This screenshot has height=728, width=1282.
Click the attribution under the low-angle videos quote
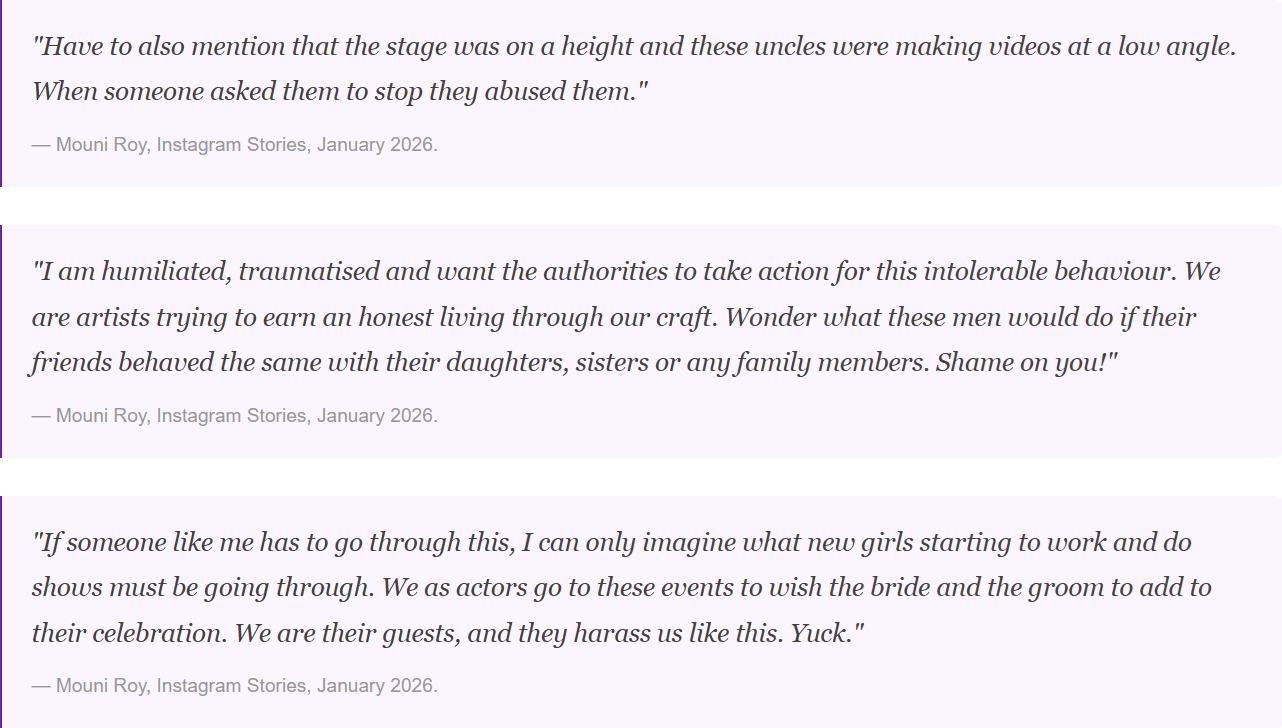tap(235, 145)
